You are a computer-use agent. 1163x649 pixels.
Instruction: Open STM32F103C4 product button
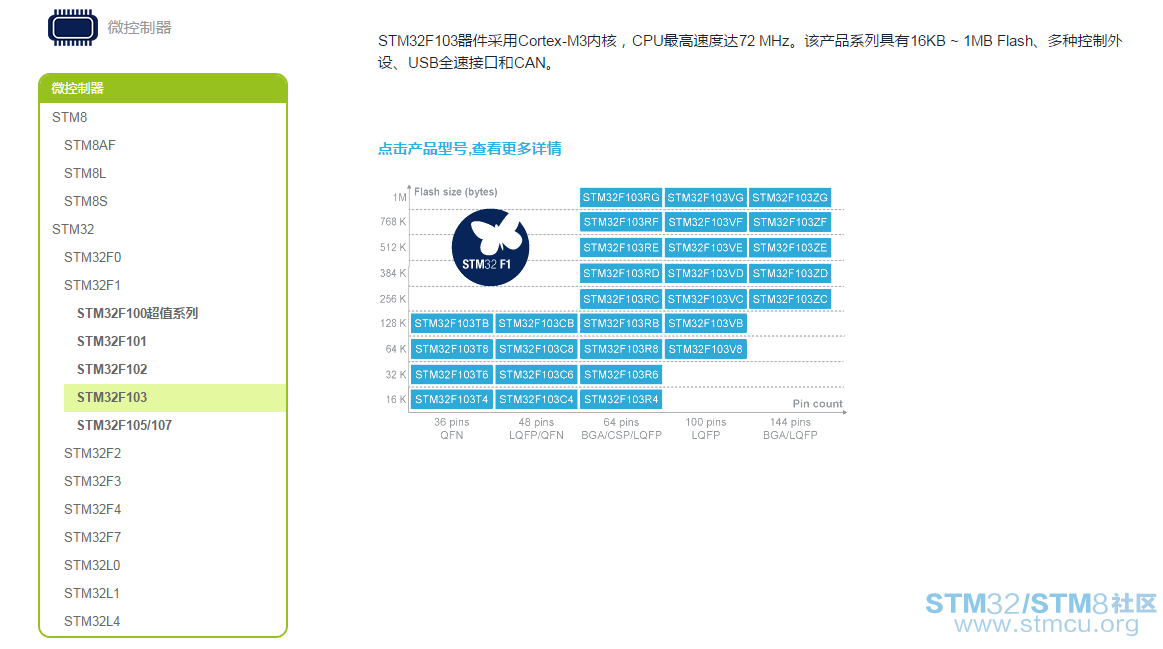536,399
